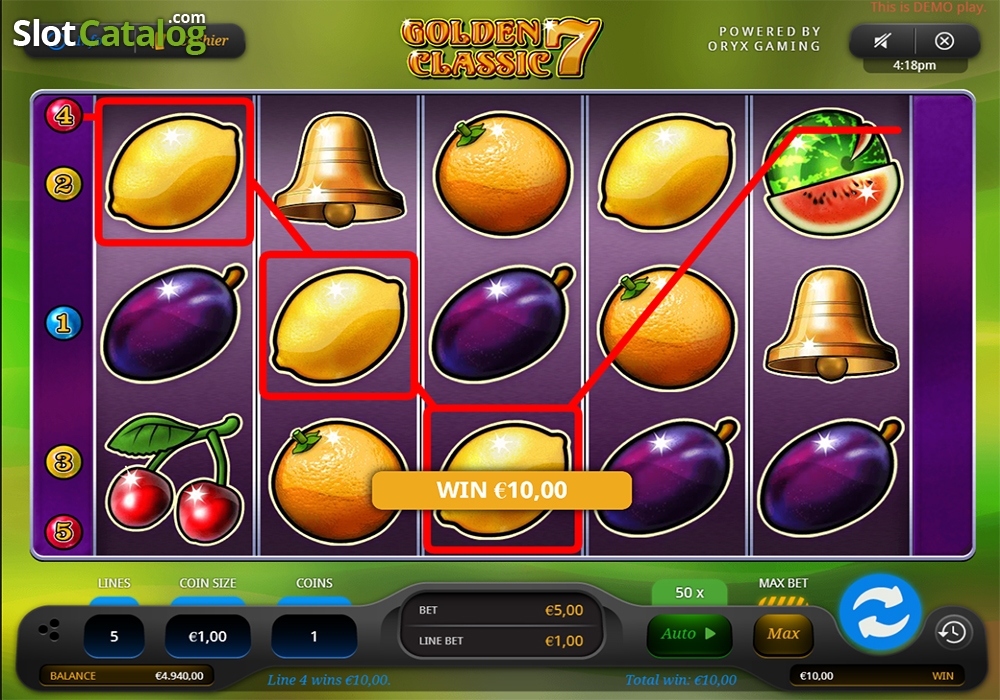Select payline number 3 indicator
This screenshot has height=700, width=1000.
(x=63, y=461)
